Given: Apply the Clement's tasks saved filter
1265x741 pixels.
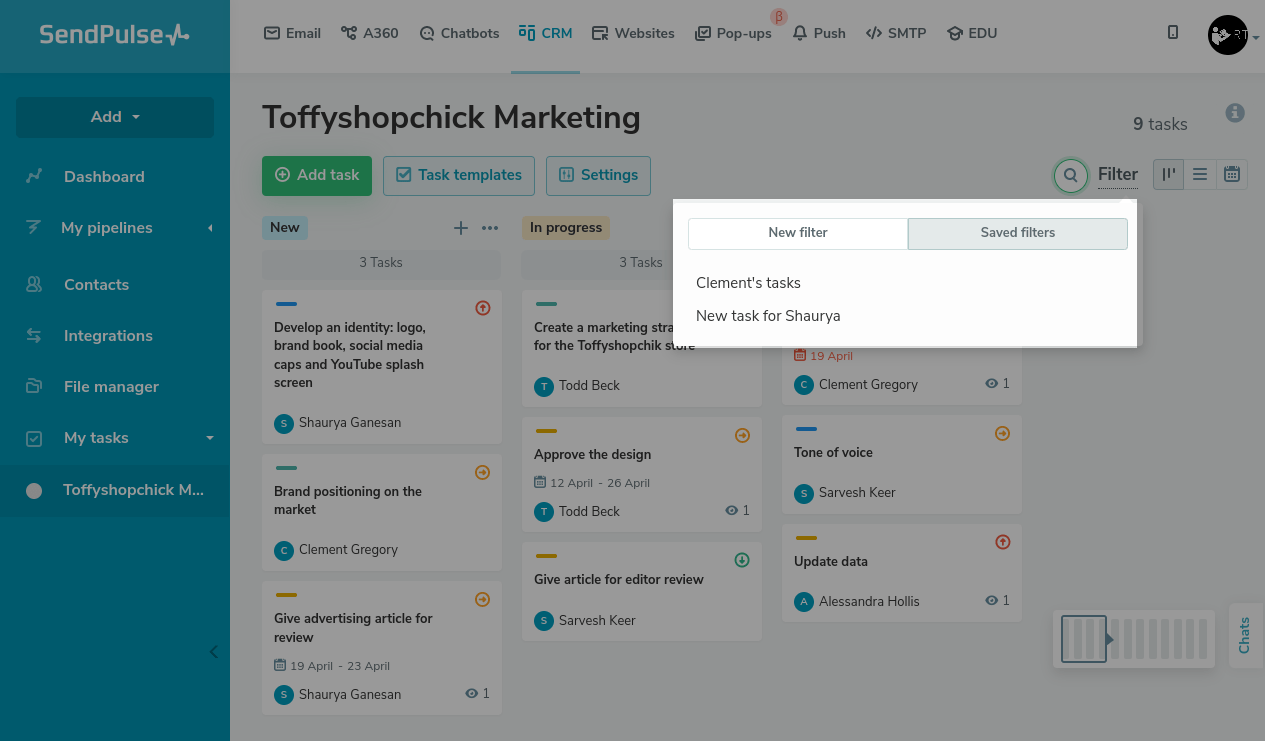Looking at the screenshot, I should coord(748,283).
